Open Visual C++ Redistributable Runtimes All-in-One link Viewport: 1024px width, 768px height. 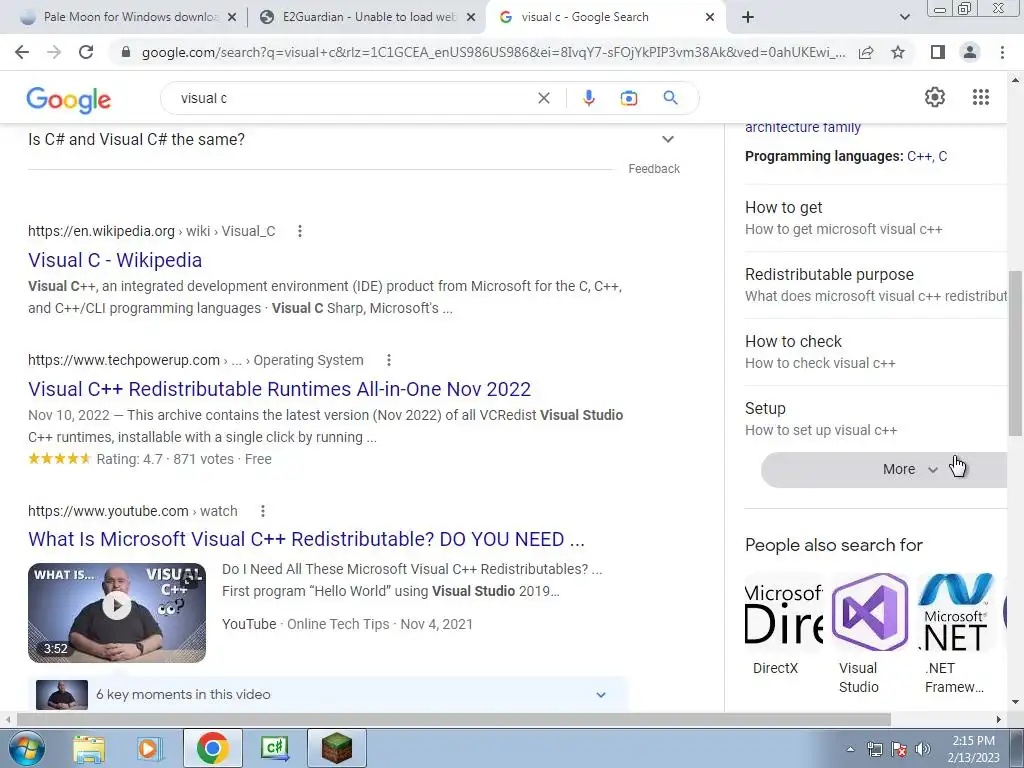click(280, 389)
